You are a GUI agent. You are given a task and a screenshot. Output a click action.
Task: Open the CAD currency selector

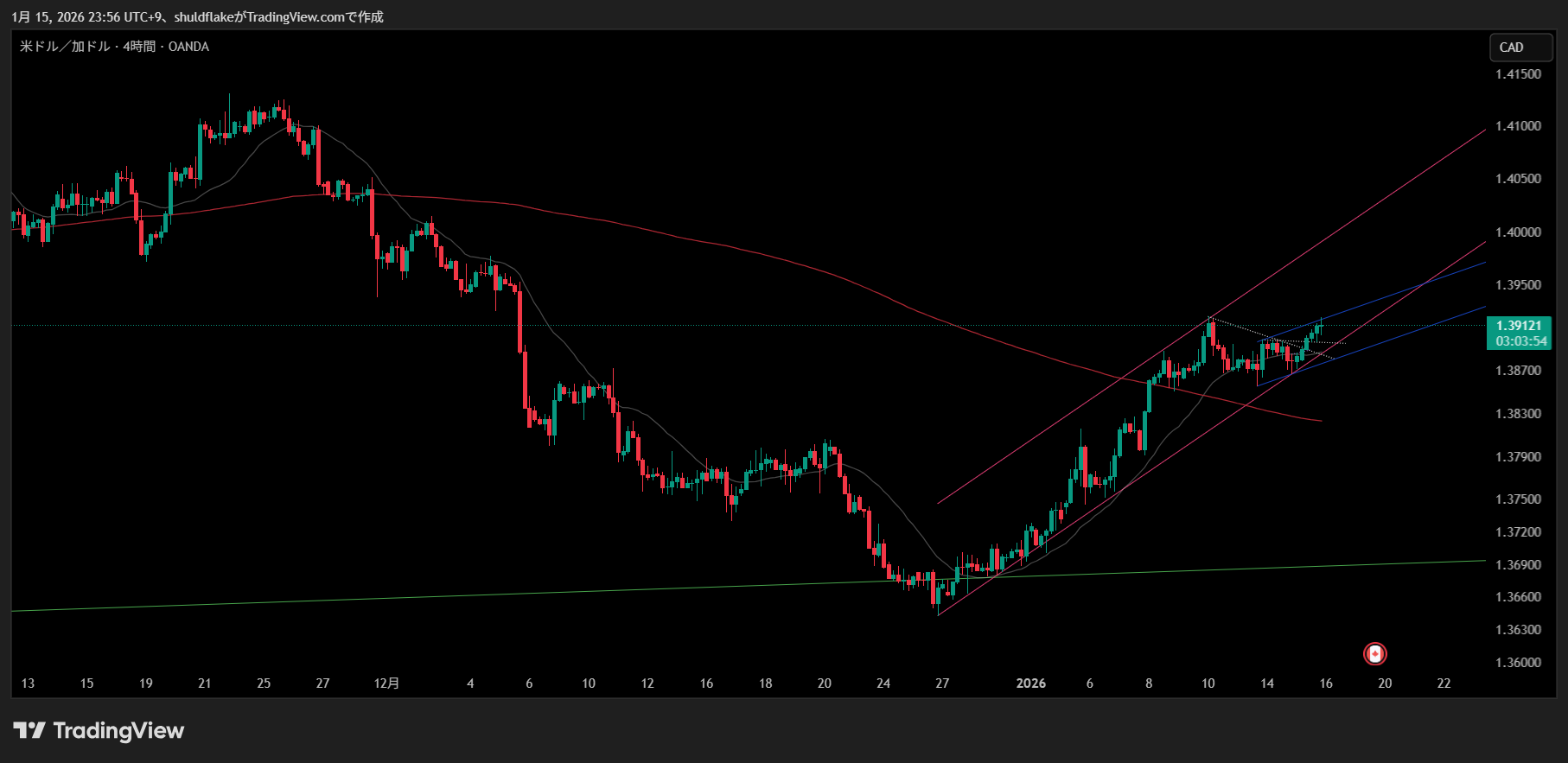tap(1520, 48)
